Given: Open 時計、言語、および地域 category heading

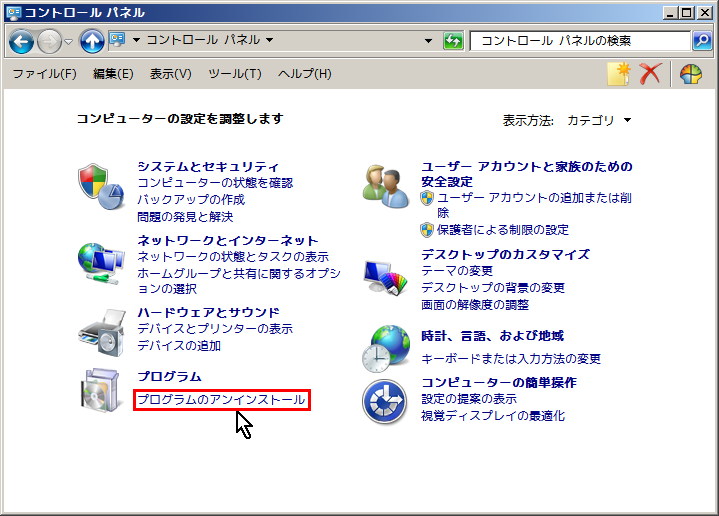Looking at the screenshot, I should [x=492, y=336].
